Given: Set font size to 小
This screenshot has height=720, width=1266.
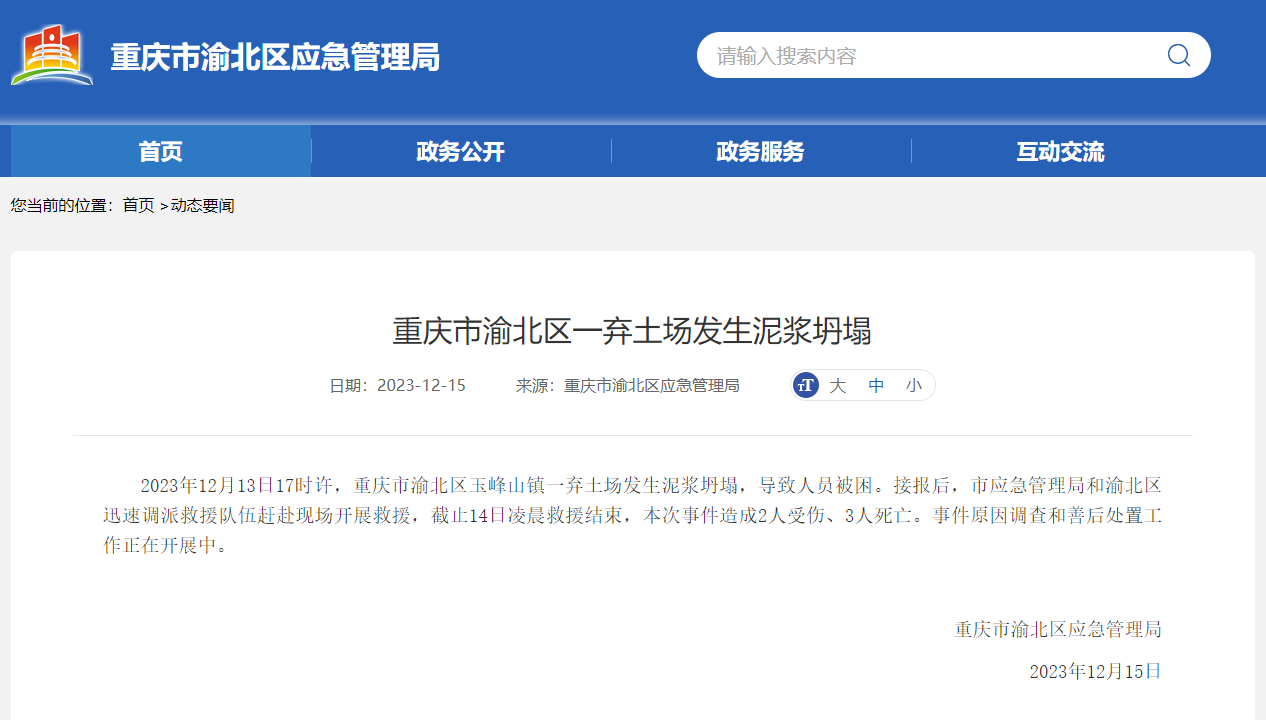Looking at the screenshot, I should pos(914,385).
